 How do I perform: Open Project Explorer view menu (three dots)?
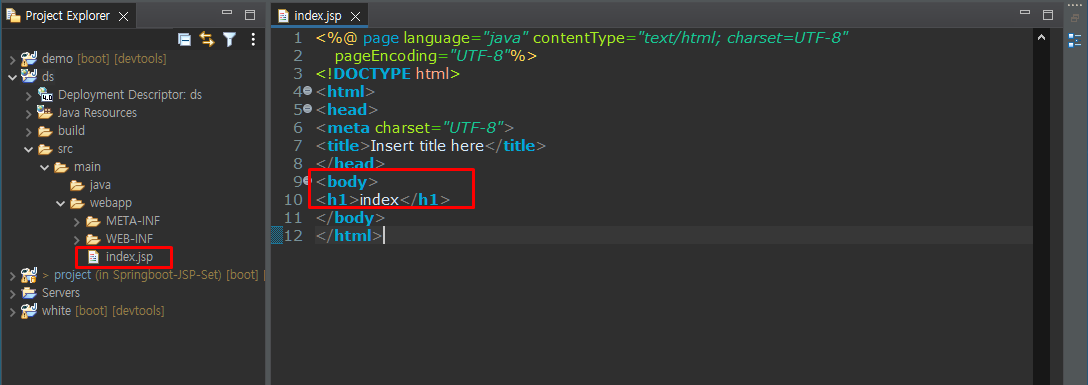click(x=253, y=39)
